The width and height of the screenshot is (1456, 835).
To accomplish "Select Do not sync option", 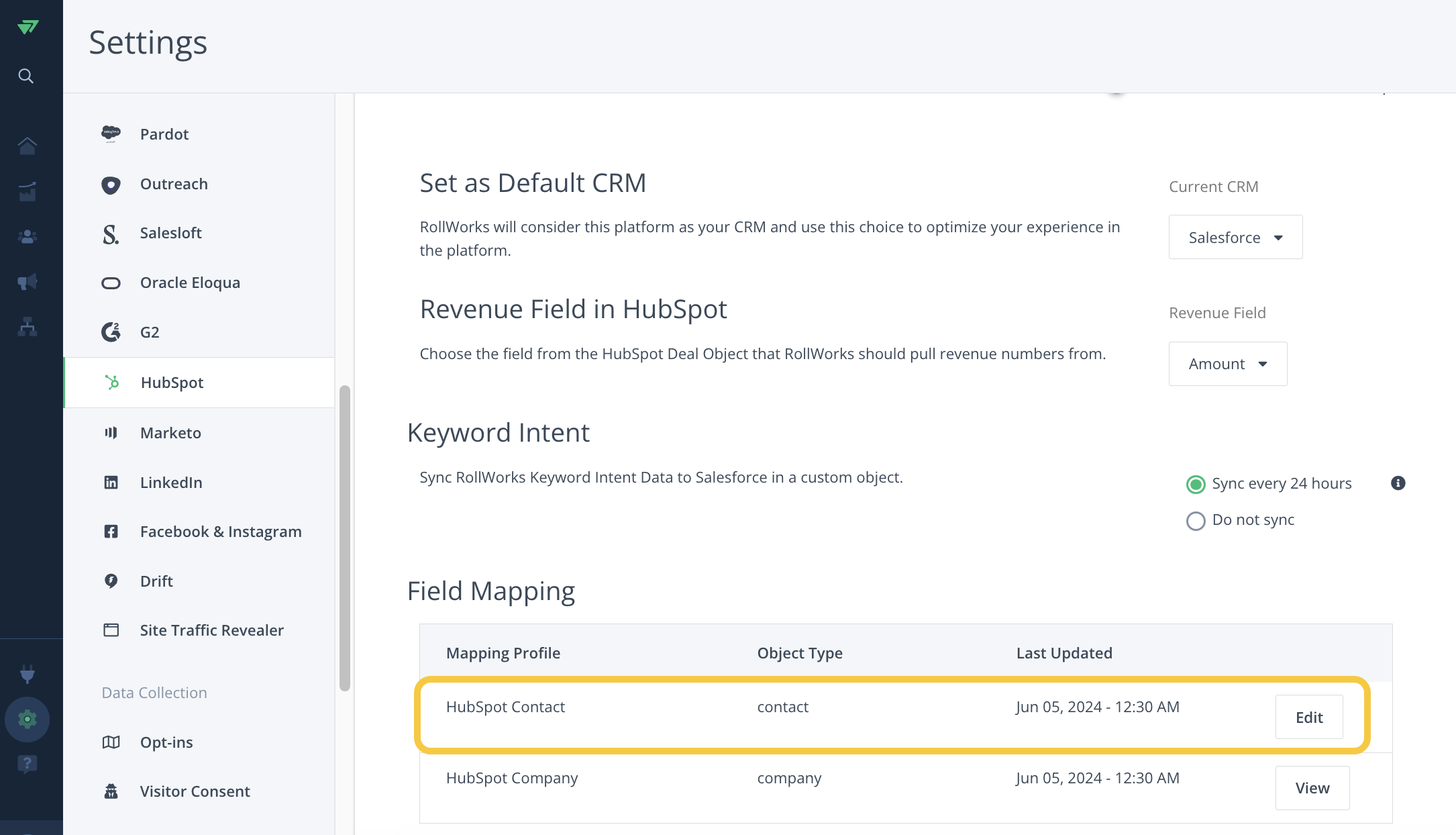I will tap(1196, 521).
